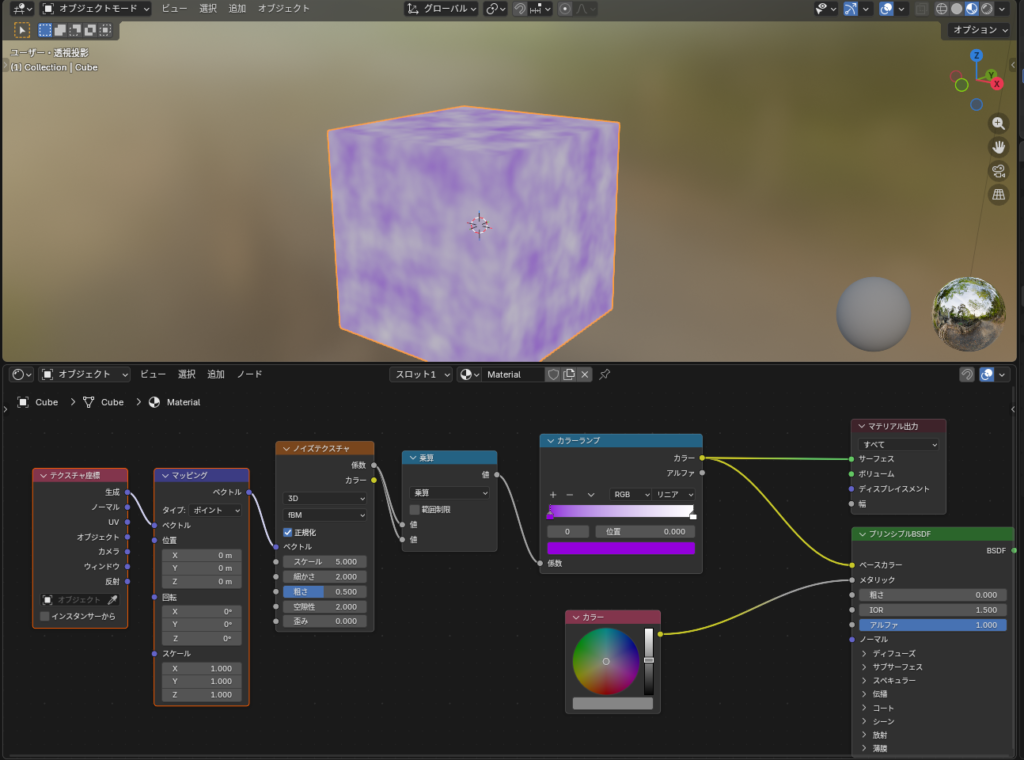Click the purple color swatch in カラーランプ

(621, 548)
